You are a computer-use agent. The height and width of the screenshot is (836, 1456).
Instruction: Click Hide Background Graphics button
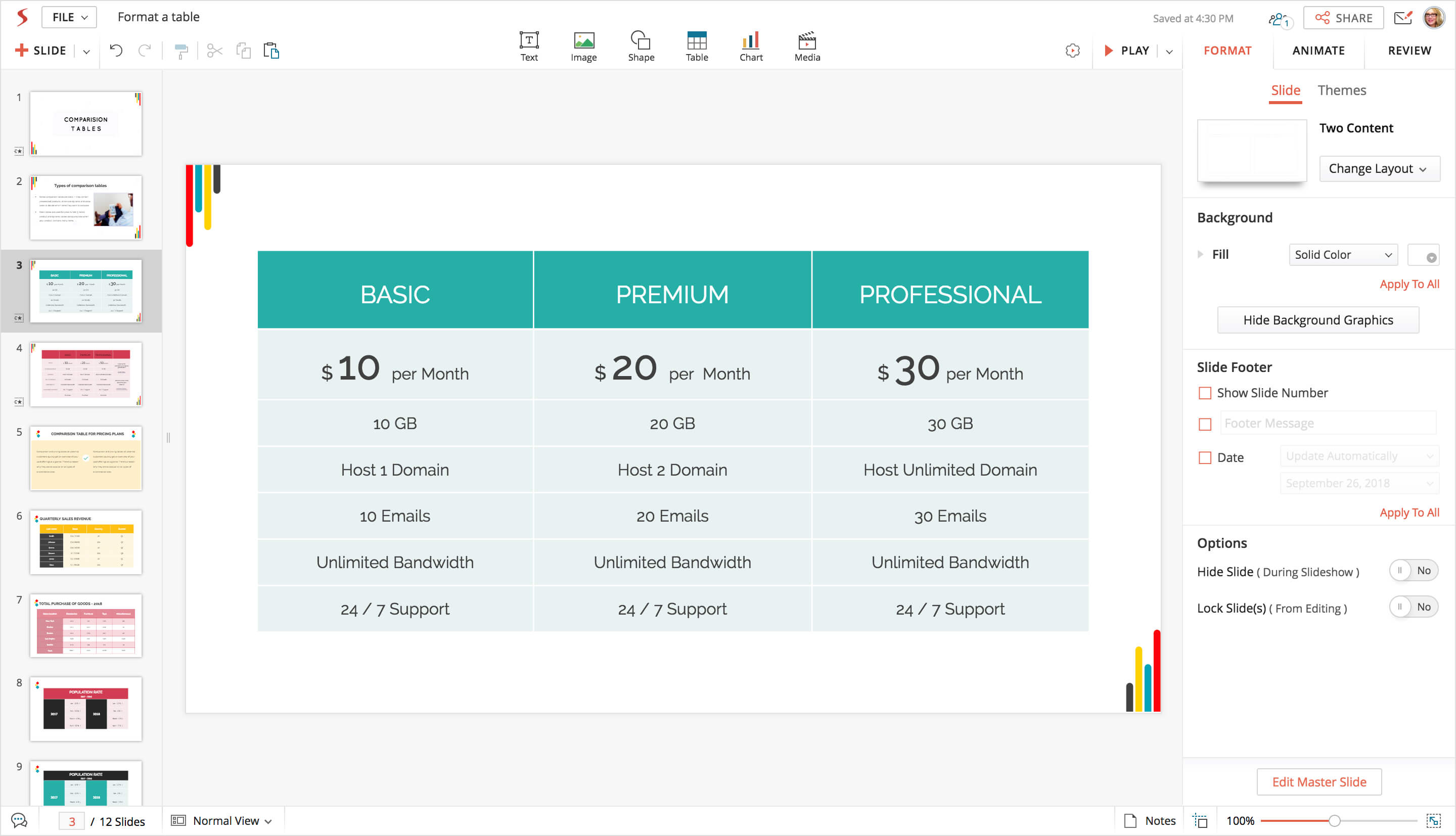(1317, 320)
